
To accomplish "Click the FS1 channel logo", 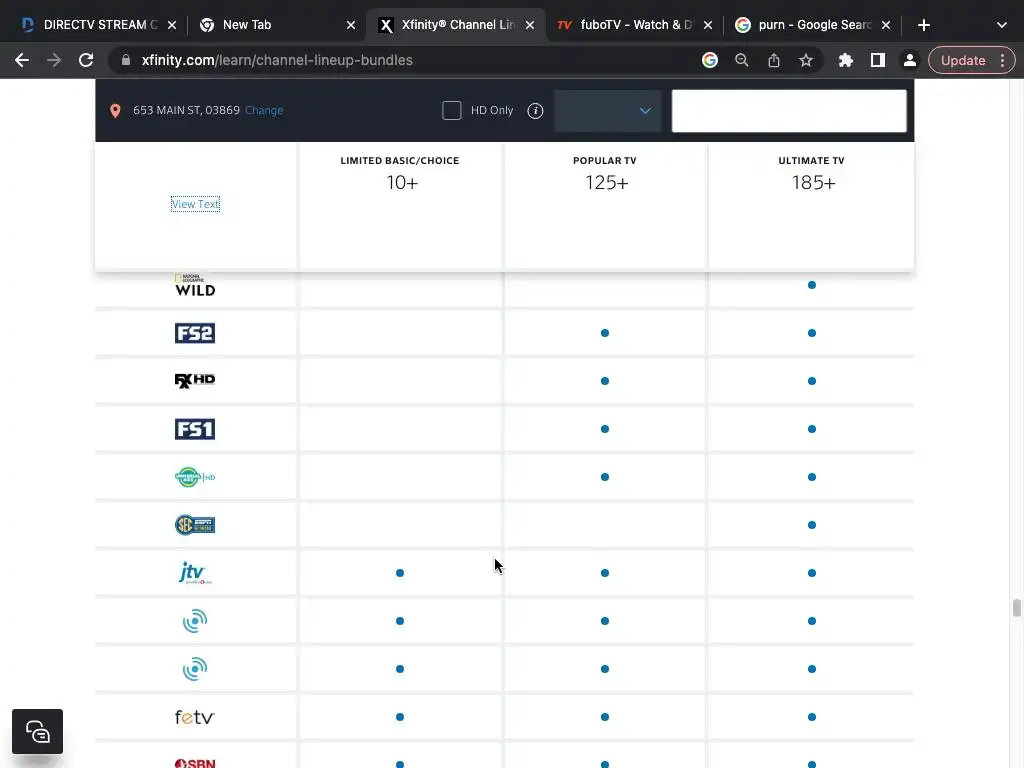I will point(195,429).
